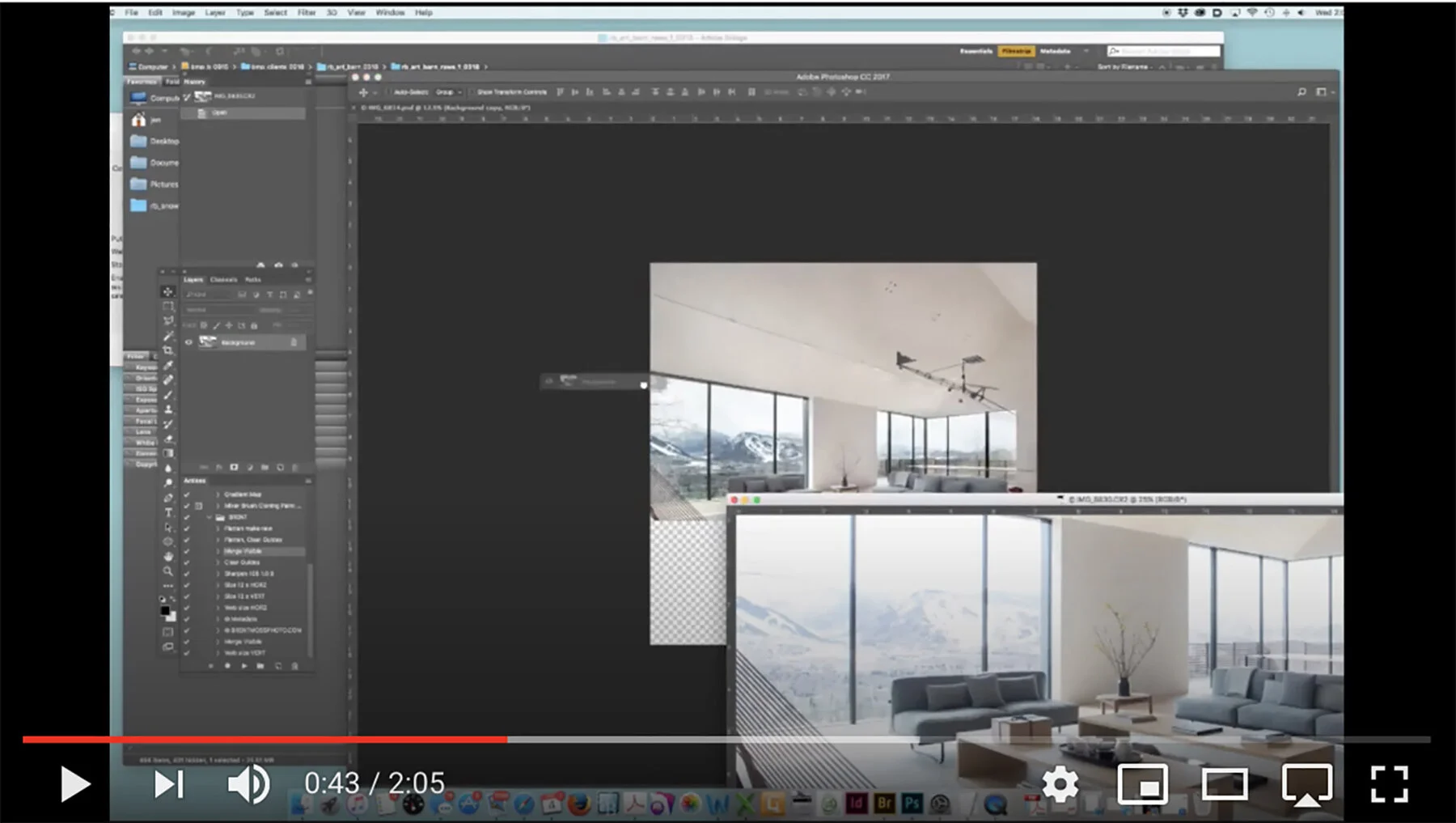This screenshot has width=1456, height=823.
Task: Select the Eraser tool
Action: (x=168, y=439)
